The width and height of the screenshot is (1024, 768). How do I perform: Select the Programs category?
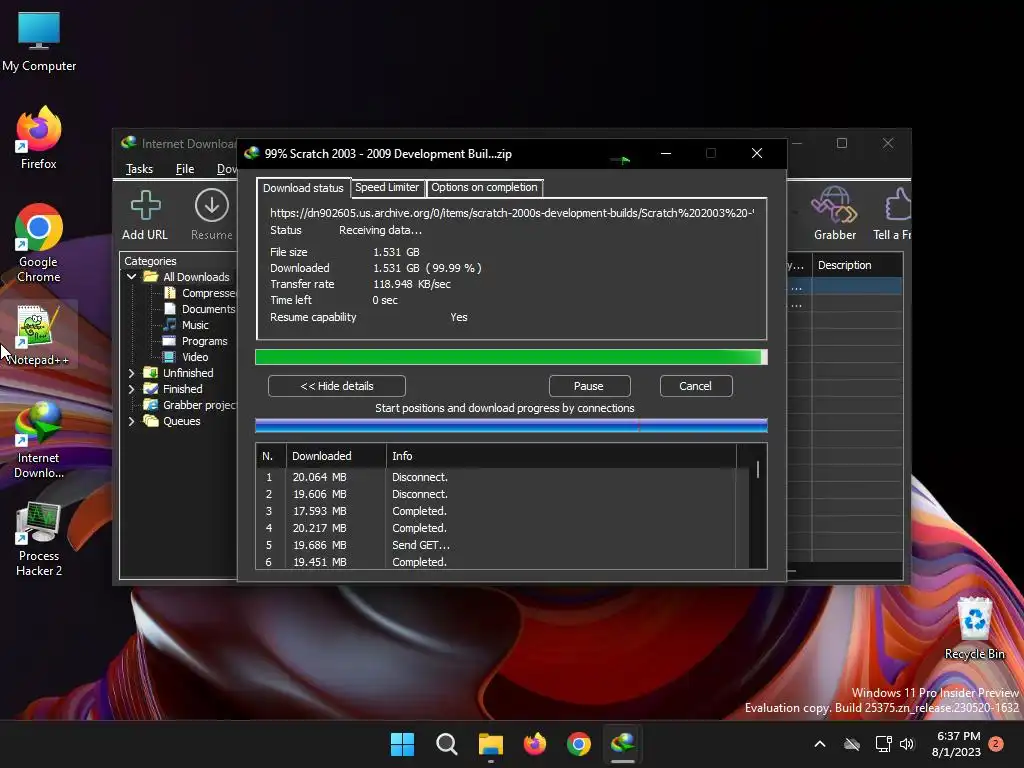(195, 341)
